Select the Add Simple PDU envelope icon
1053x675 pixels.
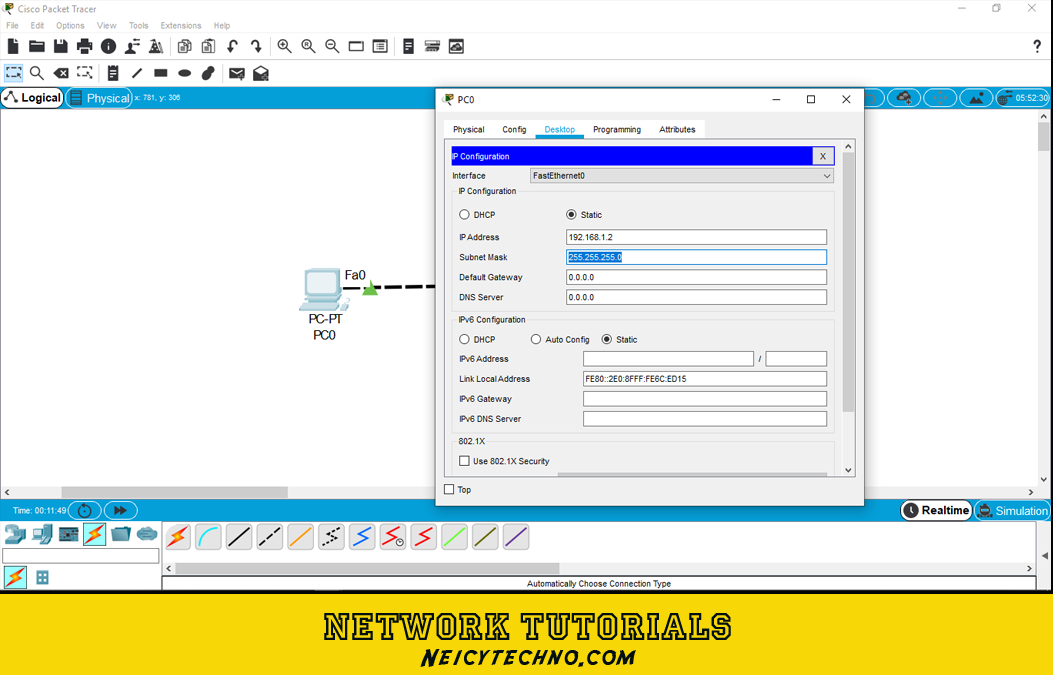tap(236, 73)
